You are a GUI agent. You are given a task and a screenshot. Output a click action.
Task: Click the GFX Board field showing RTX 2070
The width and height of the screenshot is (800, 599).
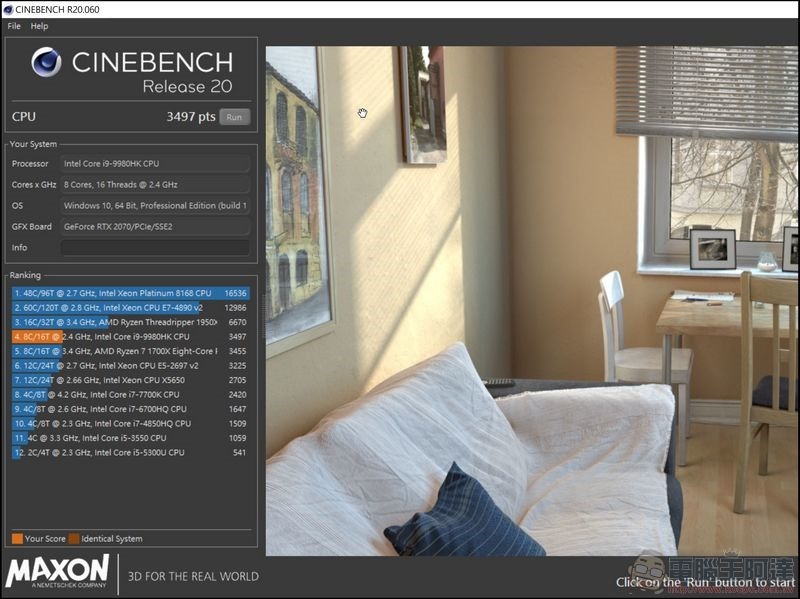[x=155, y=226]
